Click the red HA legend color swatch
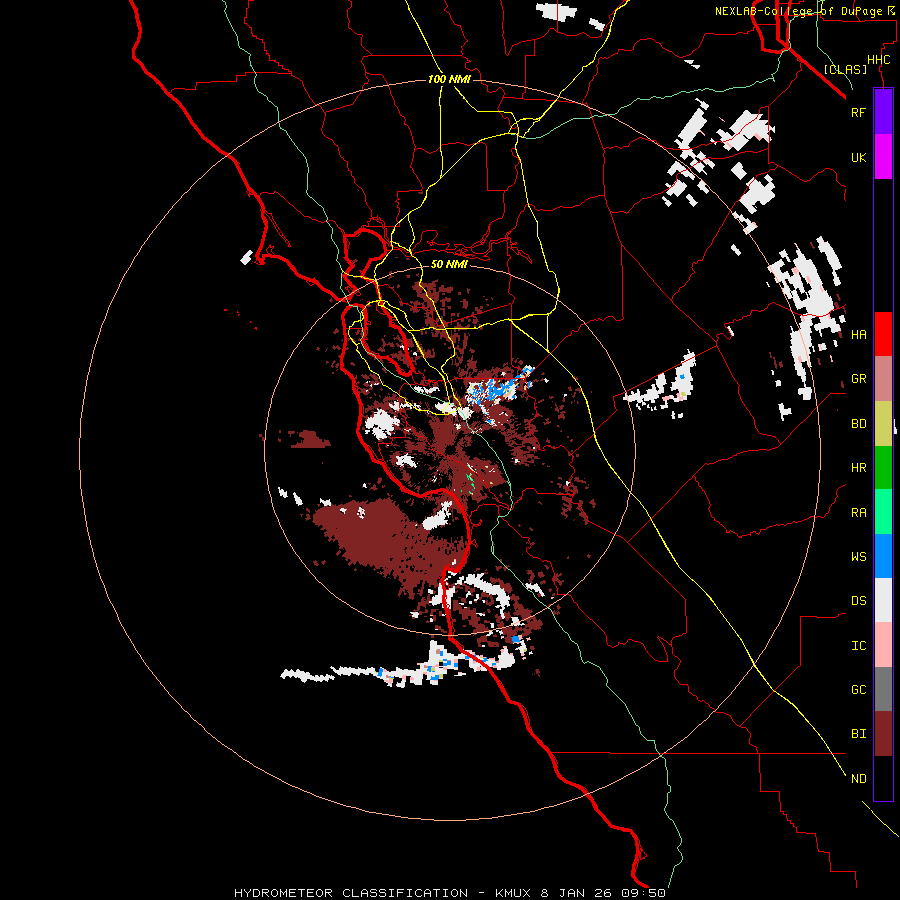 tap(883, 334)
